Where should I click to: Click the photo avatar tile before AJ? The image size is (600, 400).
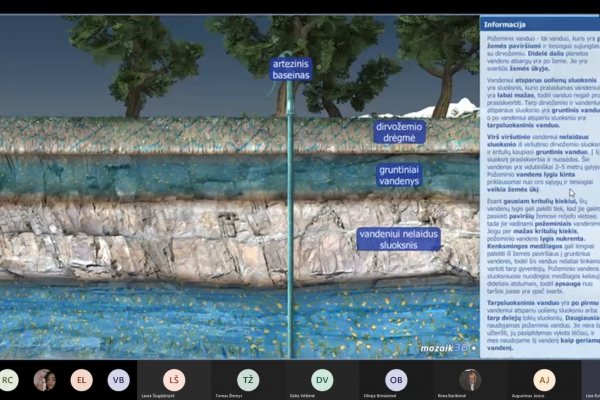[x=470, y=380]
